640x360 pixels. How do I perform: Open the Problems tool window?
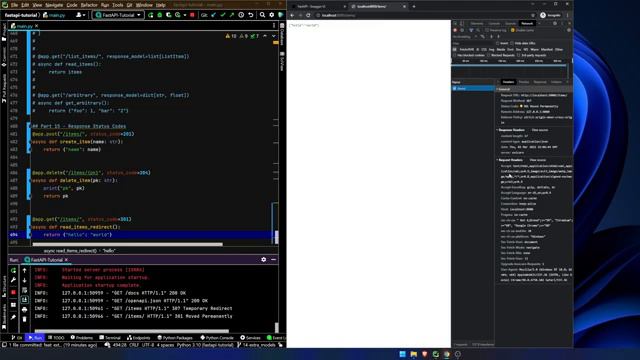coord(82,338)
